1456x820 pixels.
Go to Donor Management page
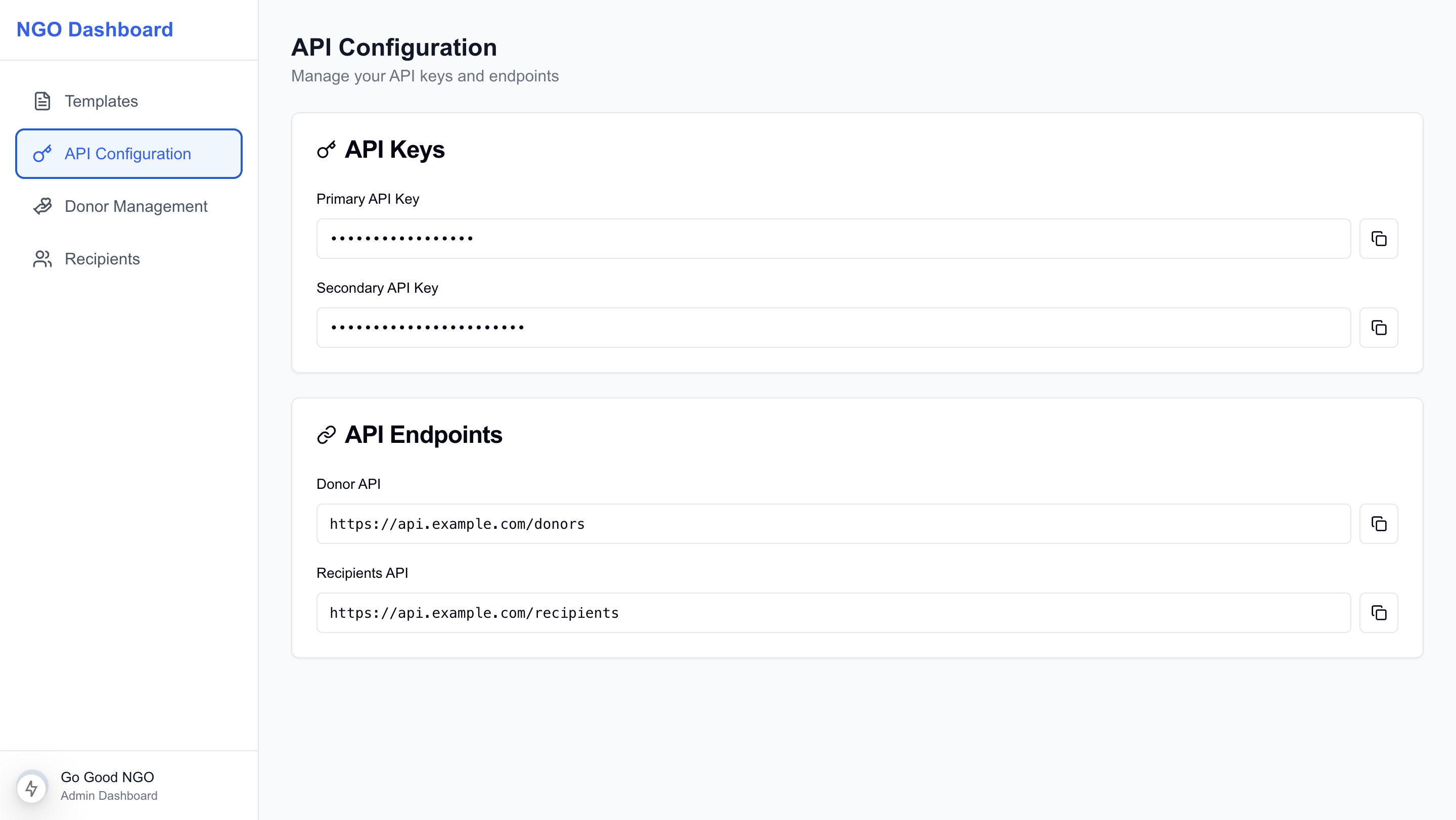click(x=135, y=206)
